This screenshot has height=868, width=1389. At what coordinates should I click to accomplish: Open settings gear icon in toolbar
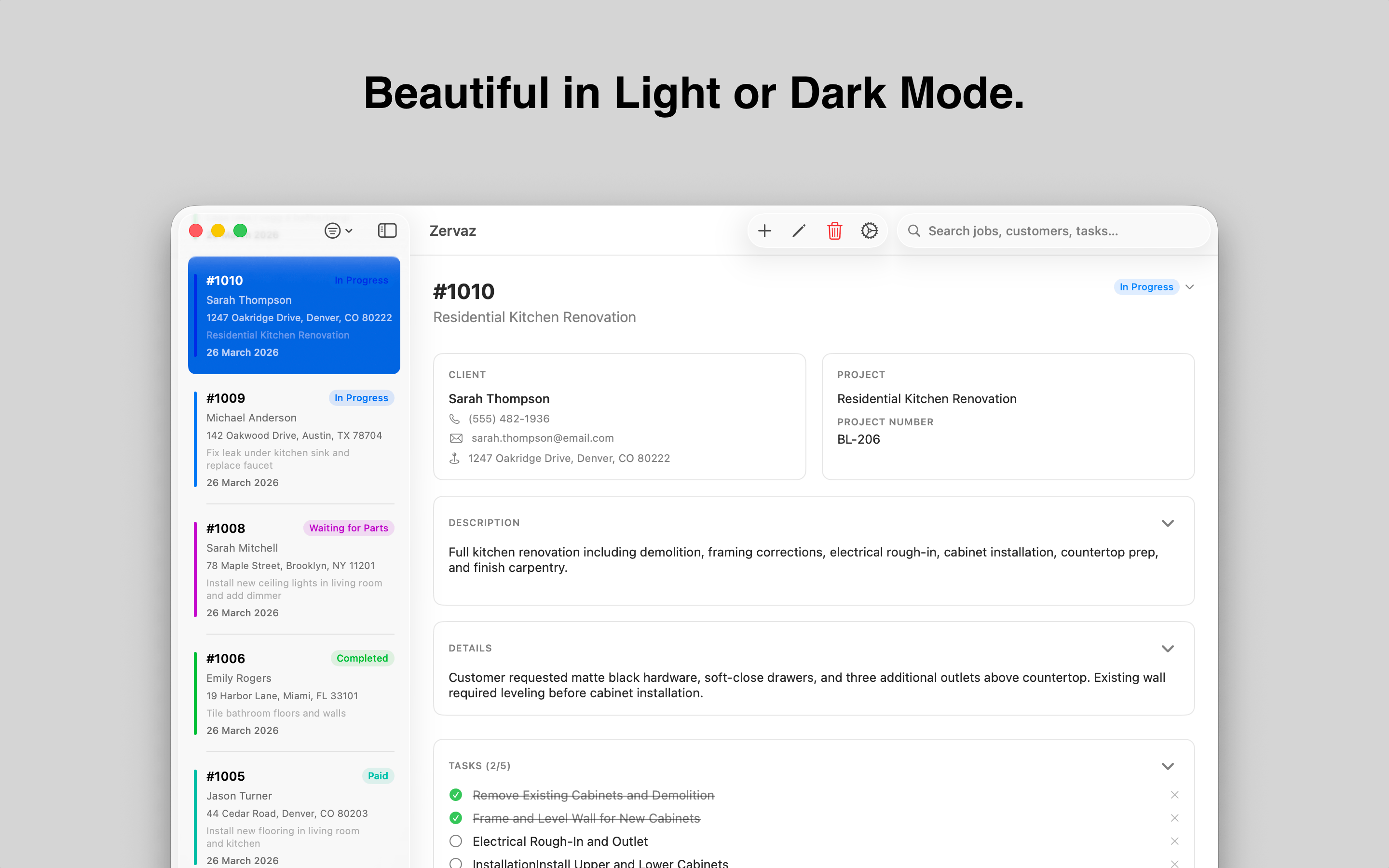870,231
